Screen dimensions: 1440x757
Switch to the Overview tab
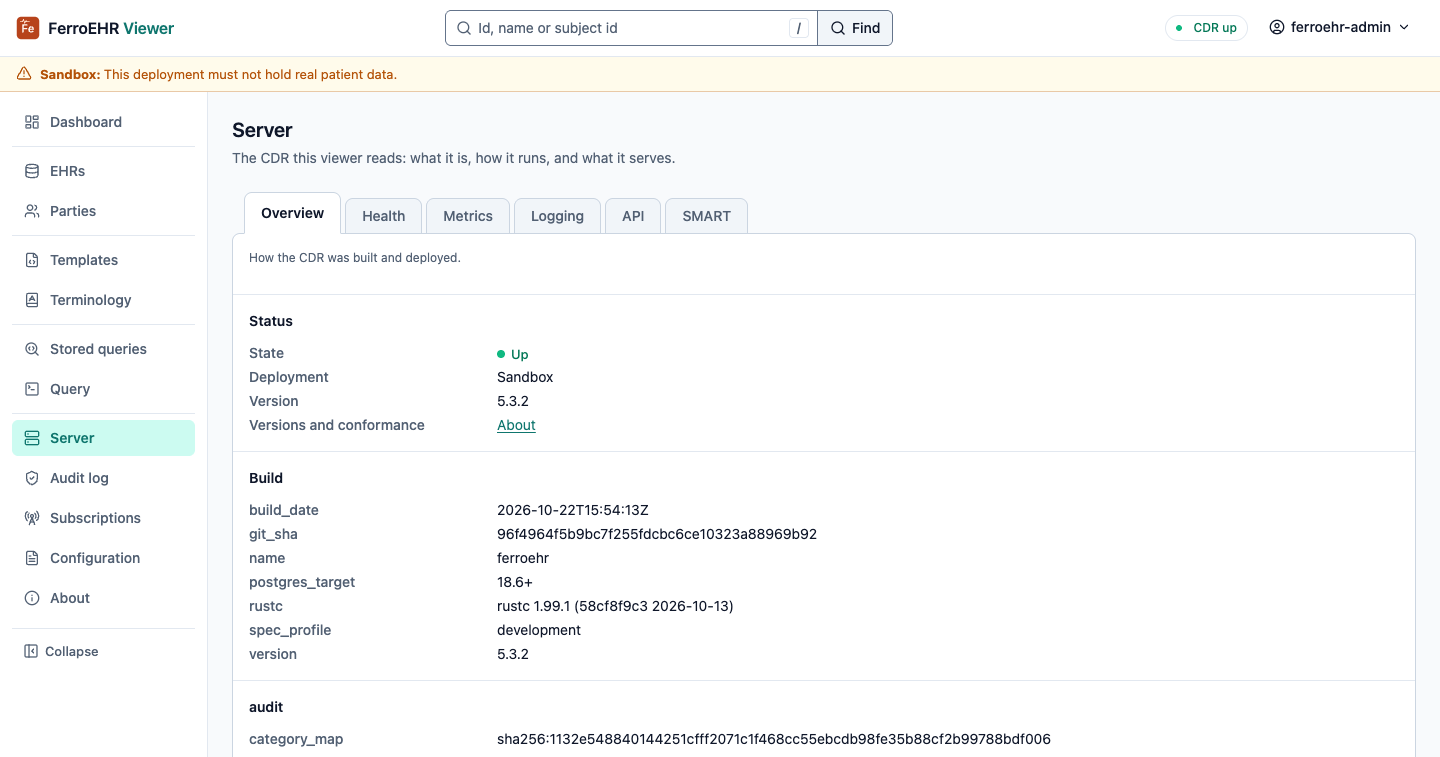tap(292, 213)
